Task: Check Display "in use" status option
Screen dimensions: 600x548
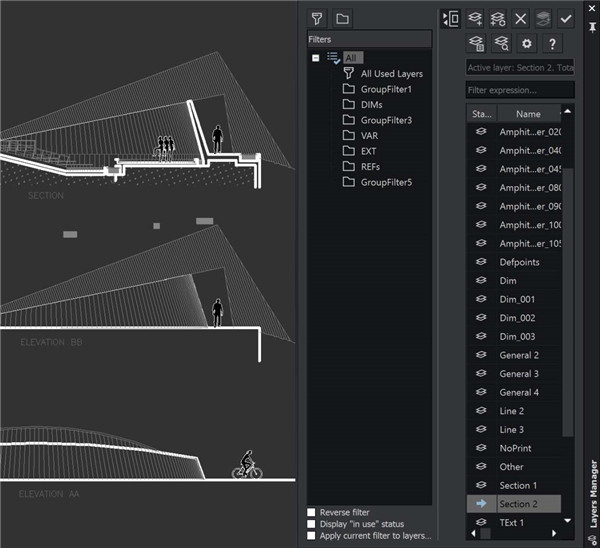Action: (312, 524)
